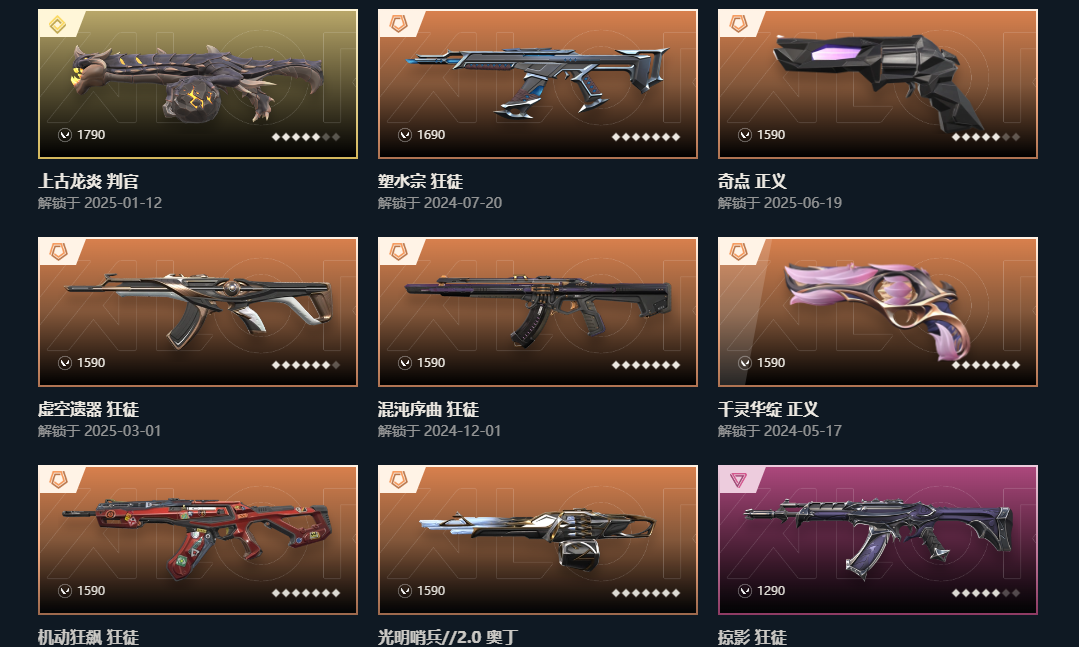Screen dimensions: 1079x647
Task: Click the level diamonds on 上古龙炎 判官 card
Action: (x=306, y=137)
